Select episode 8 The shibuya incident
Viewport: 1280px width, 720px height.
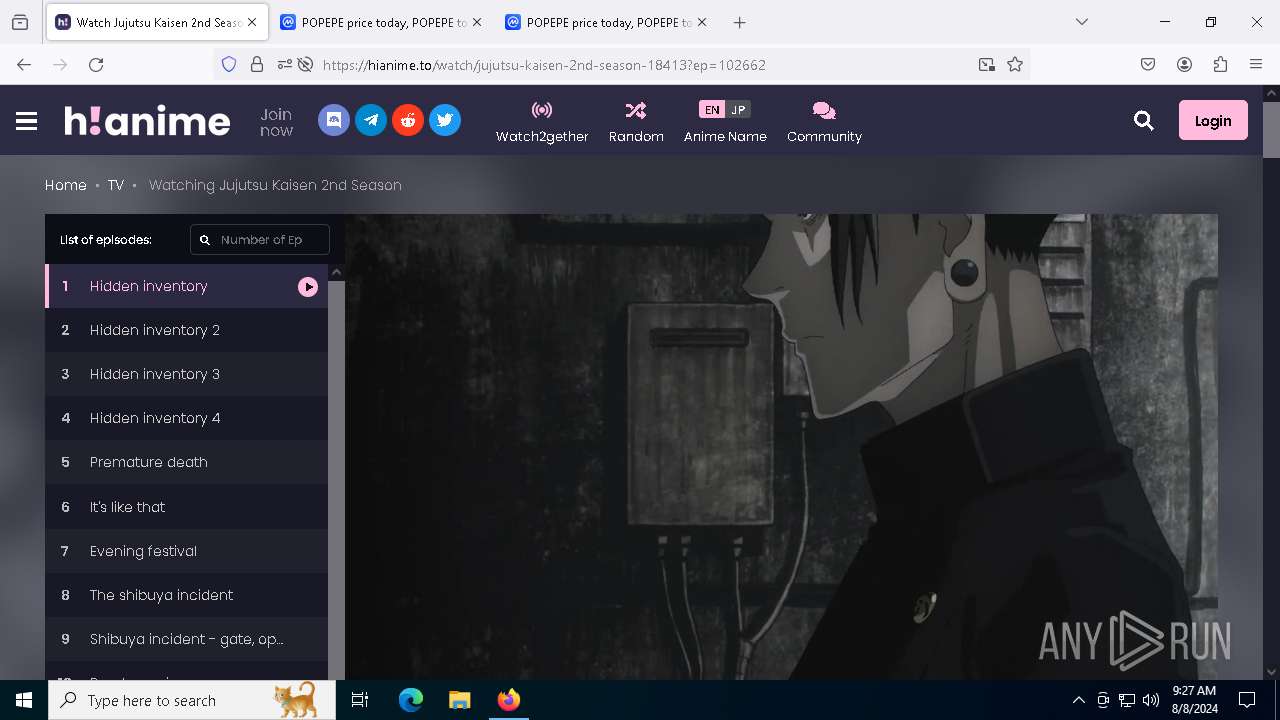click(186, 595)
